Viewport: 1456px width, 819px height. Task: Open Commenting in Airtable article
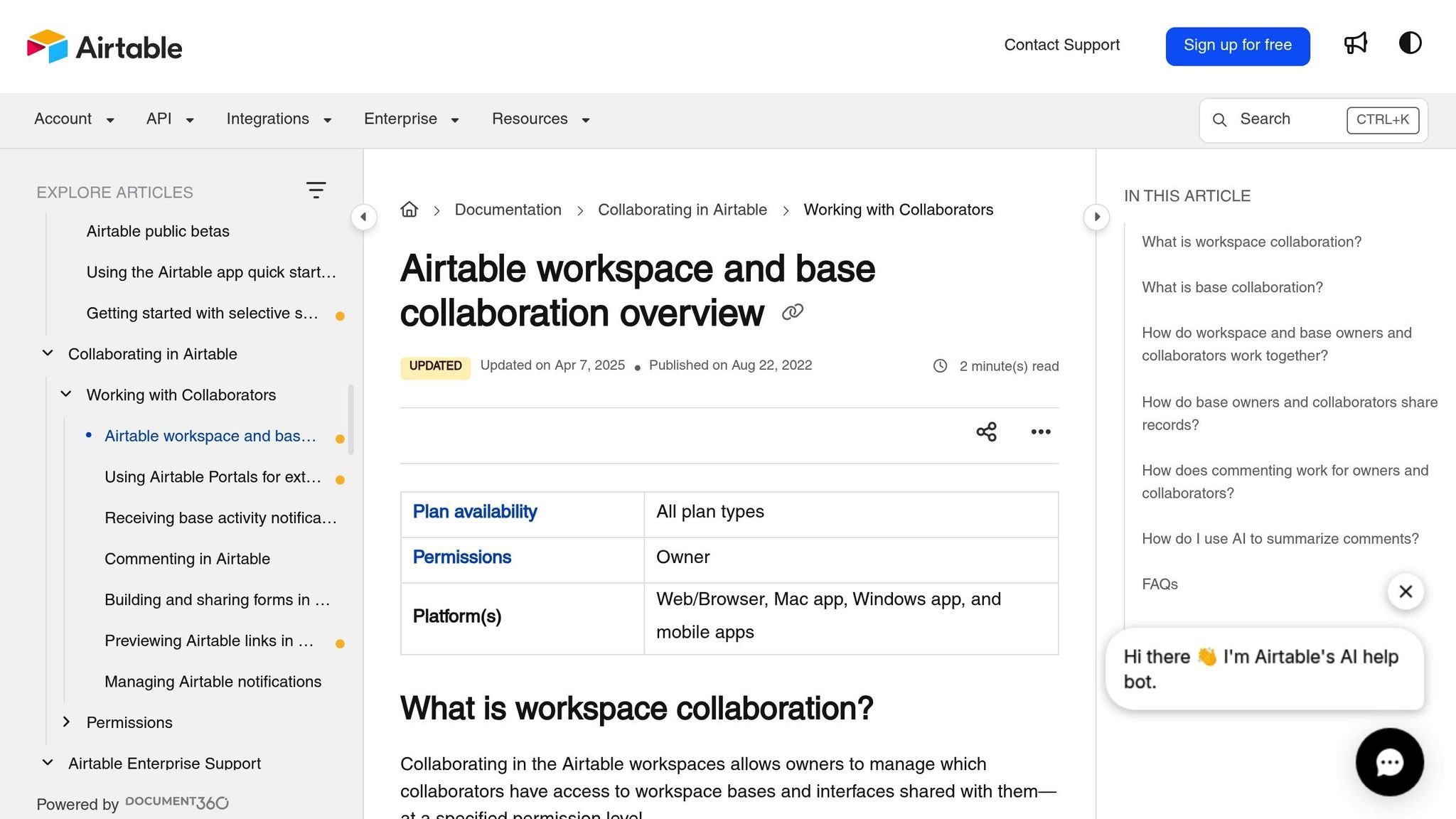pos(187,559)
